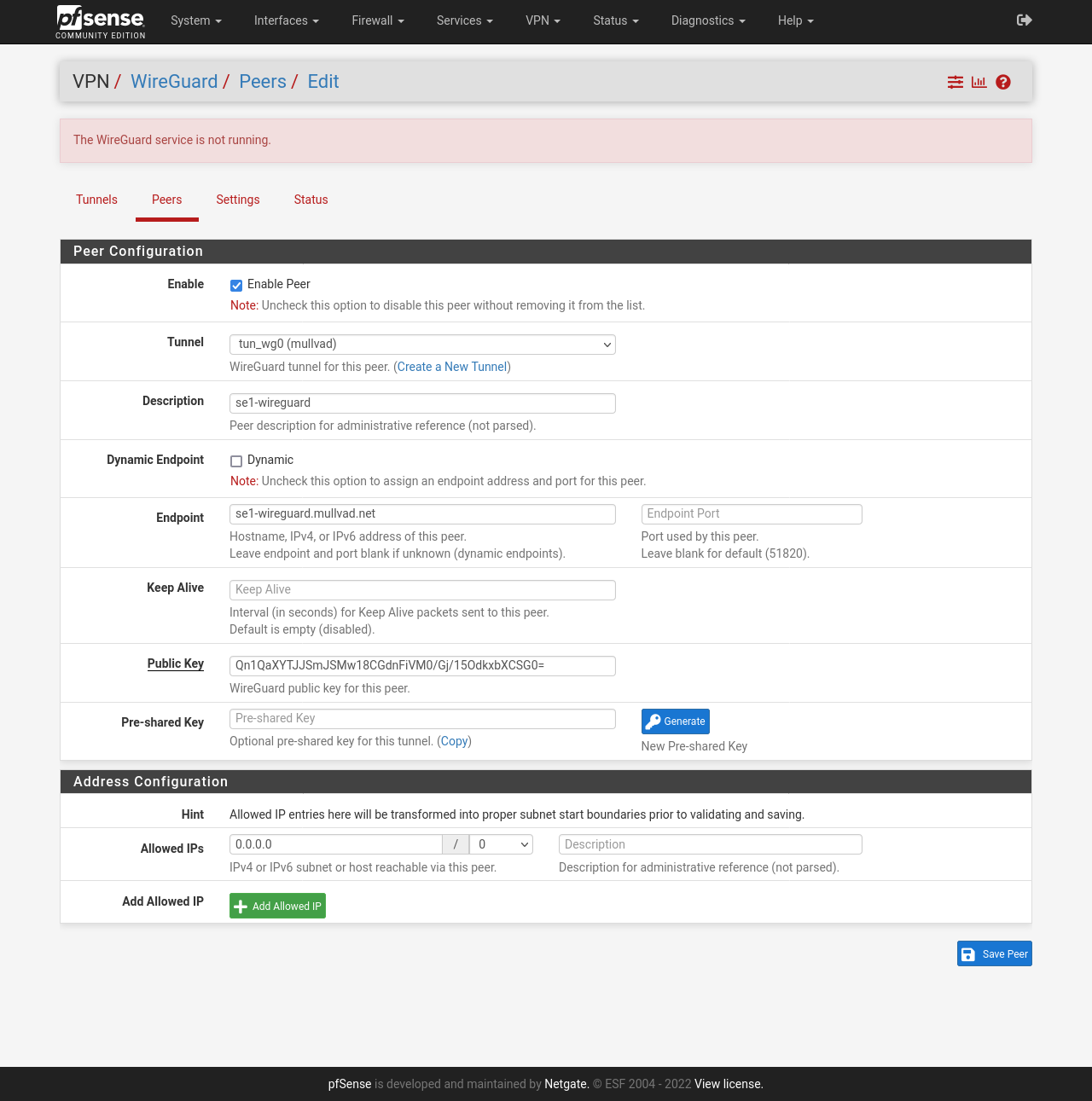Switch to the Settings tab

tap(237, 200)
